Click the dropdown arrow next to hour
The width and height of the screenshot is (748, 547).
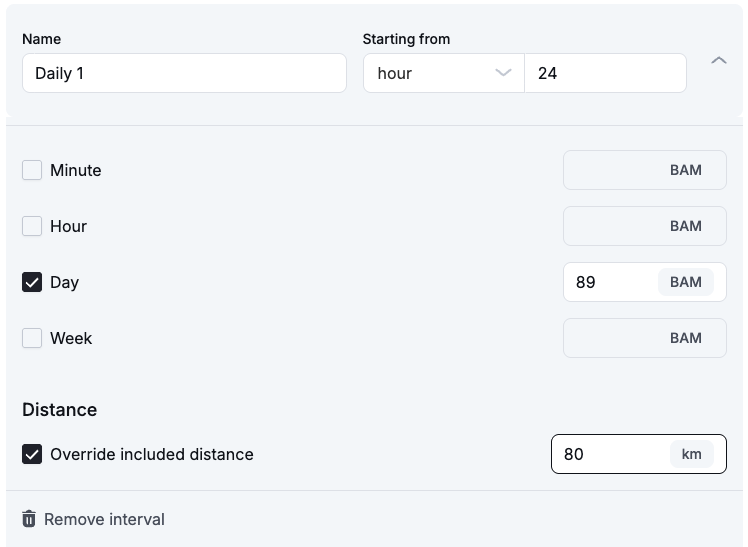click(503, 73)
